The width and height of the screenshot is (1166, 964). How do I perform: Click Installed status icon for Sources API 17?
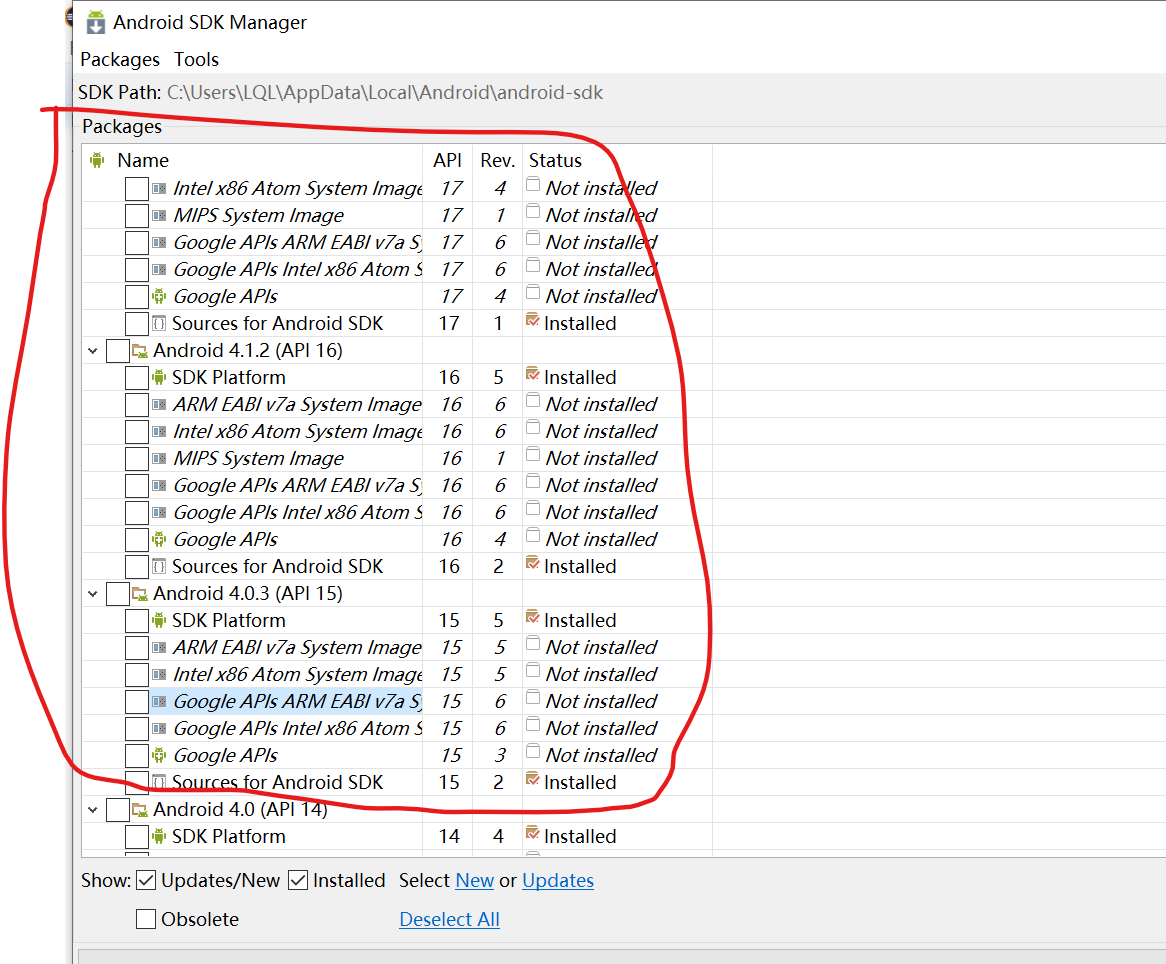click(532, 321)
